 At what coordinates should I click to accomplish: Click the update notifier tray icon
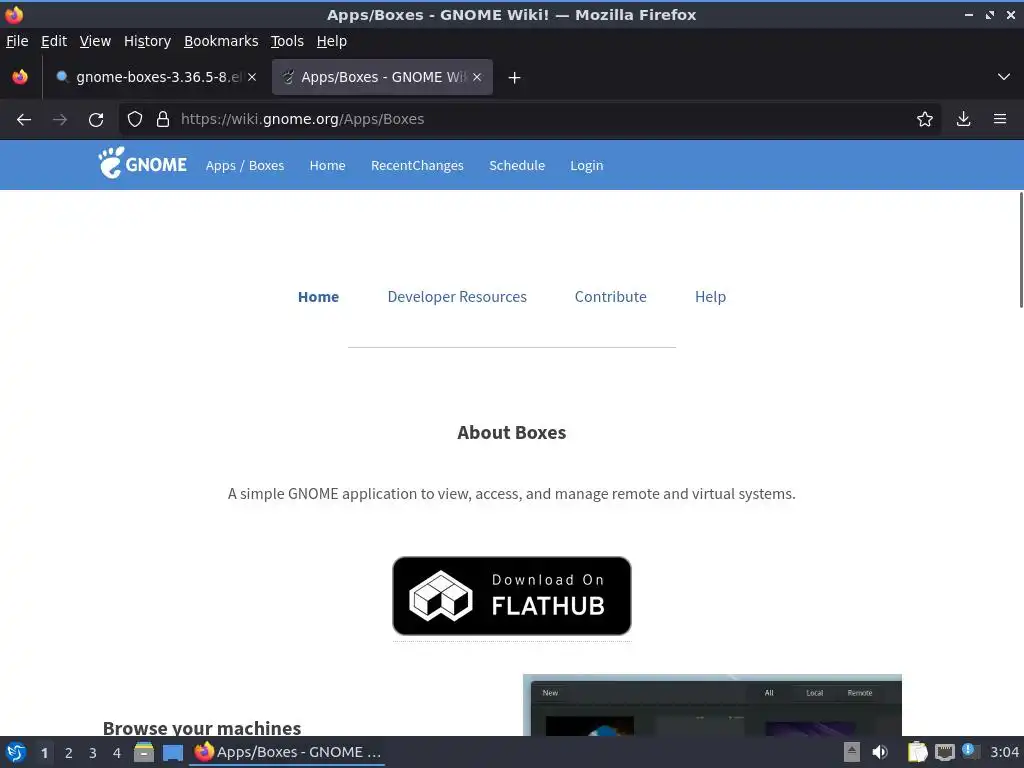tap(970, 751)
